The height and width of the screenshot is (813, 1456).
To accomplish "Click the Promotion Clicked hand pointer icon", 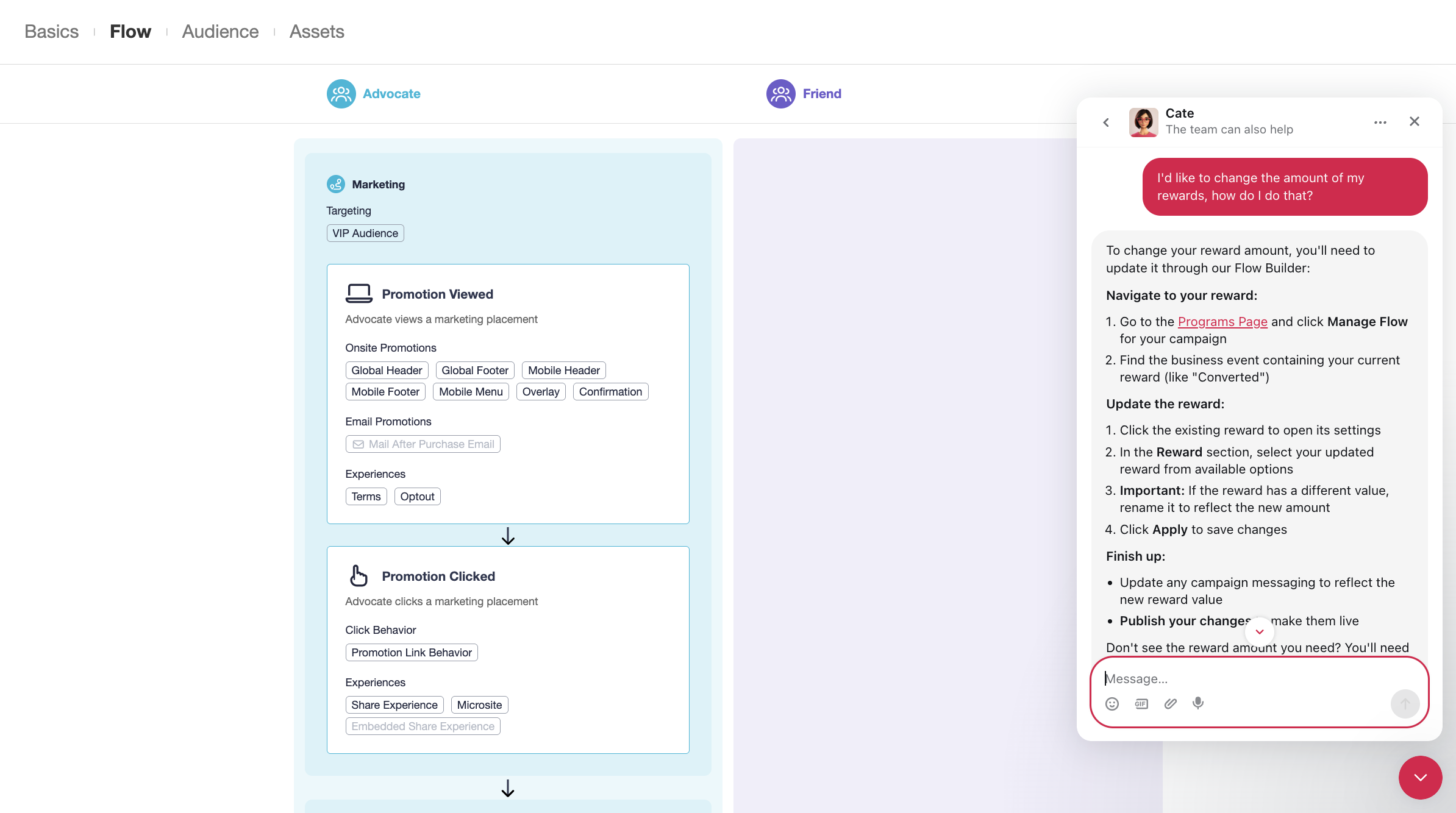I will point(359,576).
